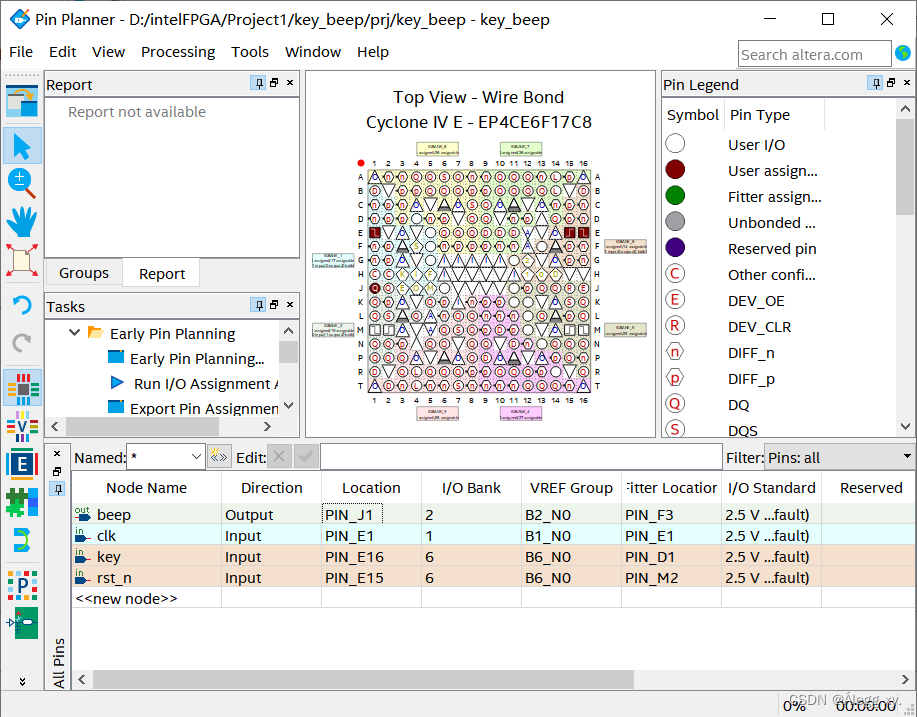Pin the Report panel
The width and height of the screenshot is (917, 717).
point(258,83)
